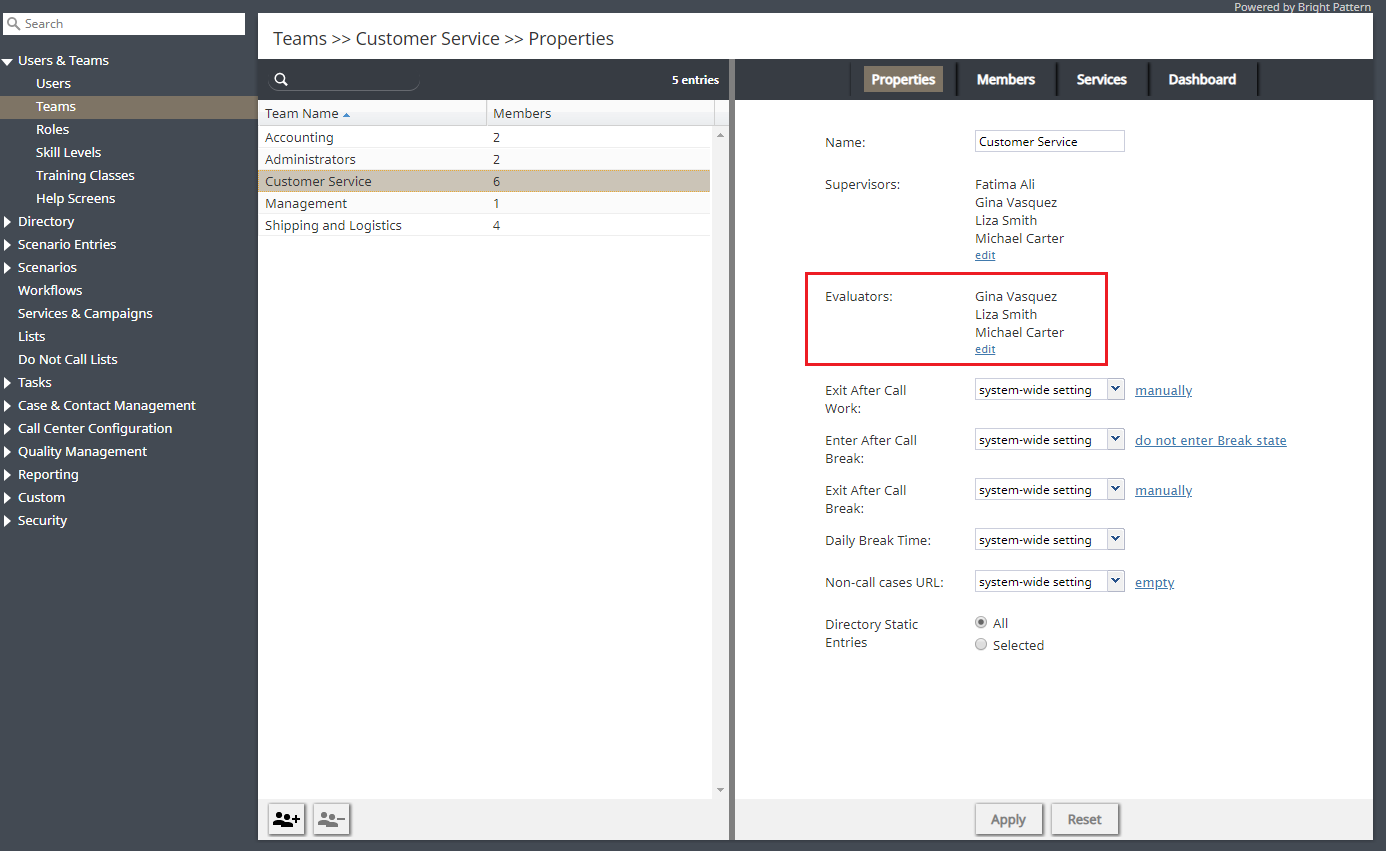
Task: Expand the Scenarios section
Action: click(7, 268)
